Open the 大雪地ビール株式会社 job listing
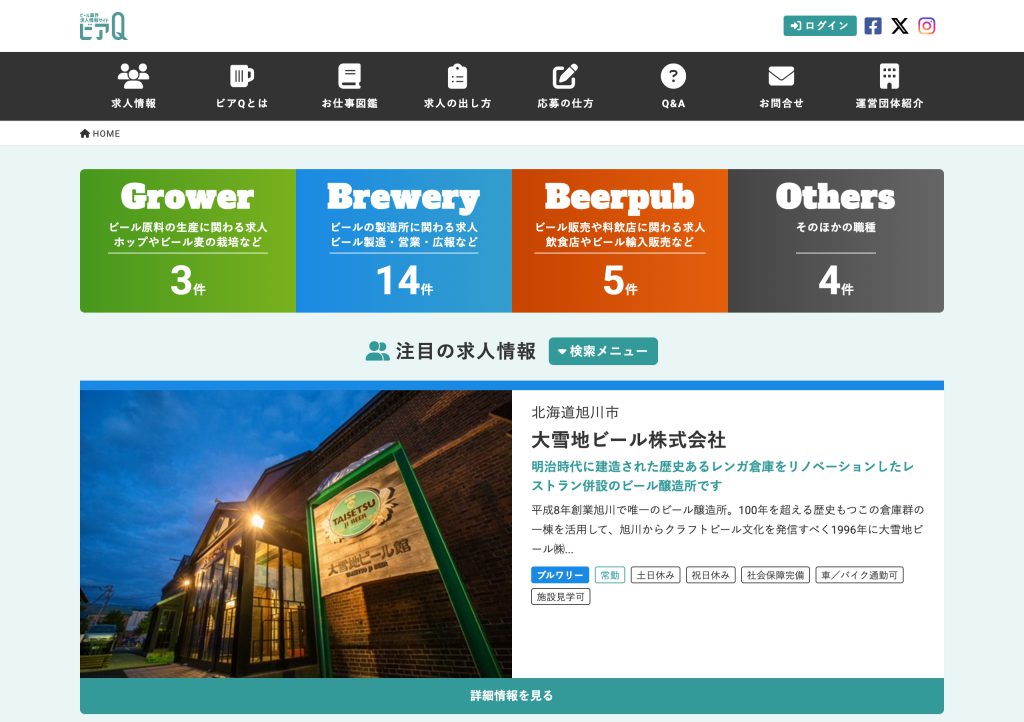Image resolution: width=1024 pixels, height=722 pixels. 629,440
